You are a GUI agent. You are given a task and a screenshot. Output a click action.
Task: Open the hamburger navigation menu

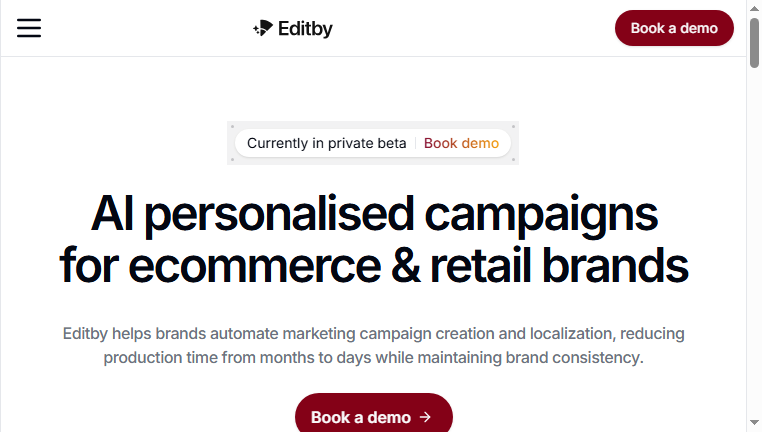pyautogui.click(x=29, y=28)
